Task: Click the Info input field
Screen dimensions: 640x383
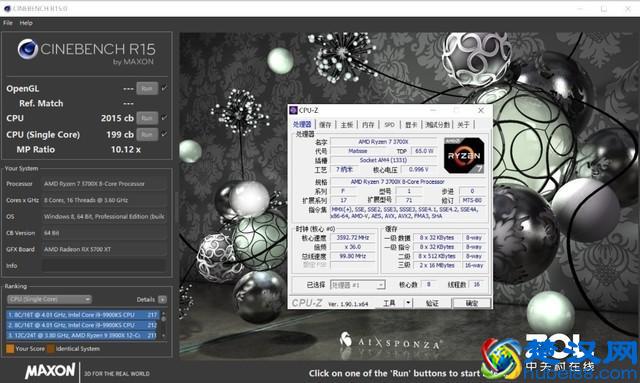Action: click(104, 266)
